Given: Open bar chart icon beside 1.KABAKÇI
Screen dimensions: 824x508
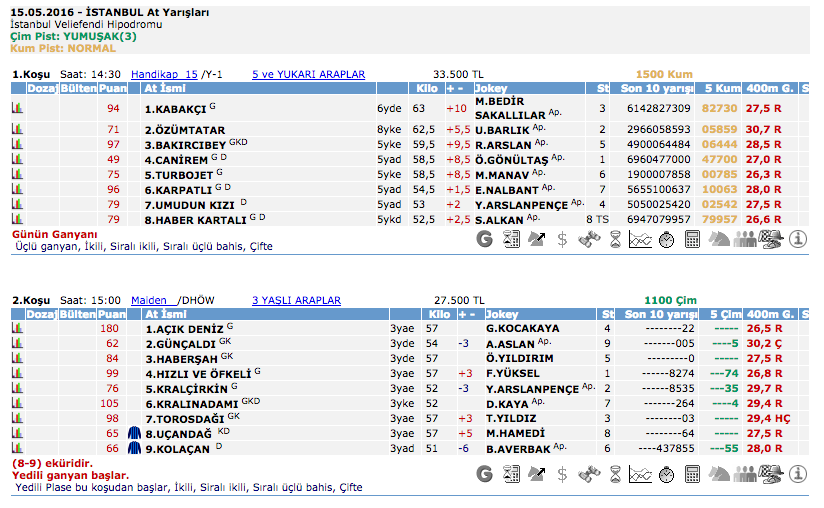Looking at the screenshot, I should point(17,108).
